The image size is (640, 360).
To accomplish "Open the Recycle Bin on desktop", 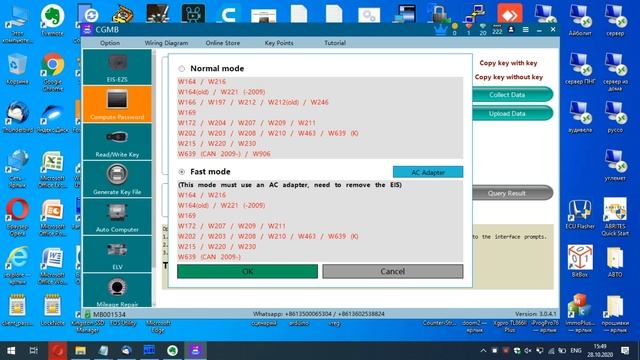I will [x=17, y=69].
